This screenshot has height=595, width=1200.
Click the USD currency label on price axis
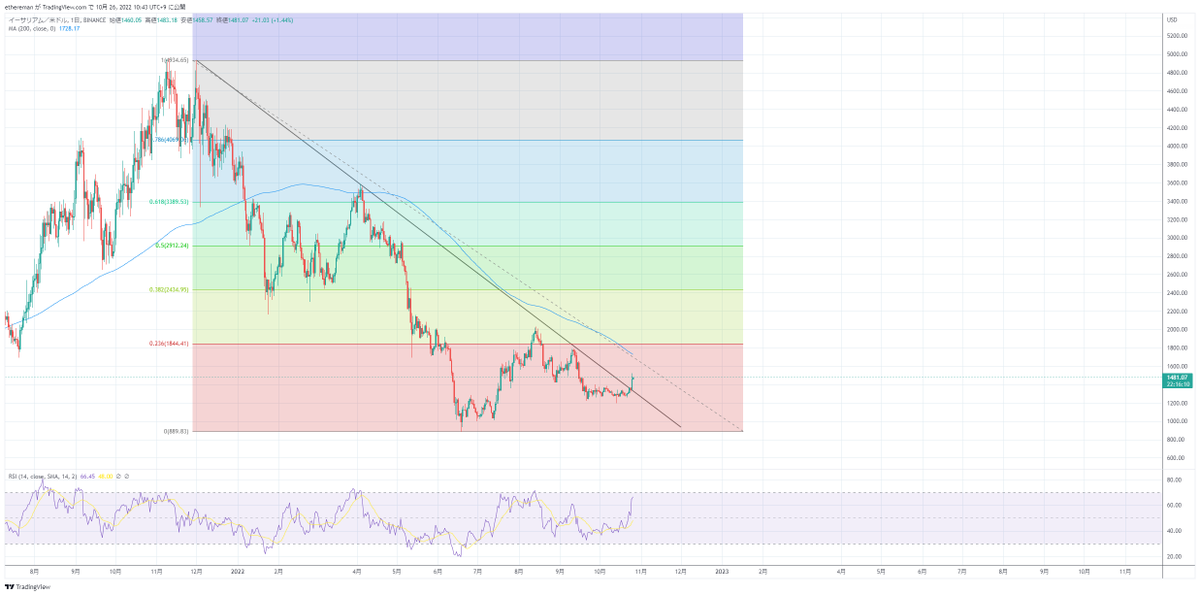coord(1171,19)
